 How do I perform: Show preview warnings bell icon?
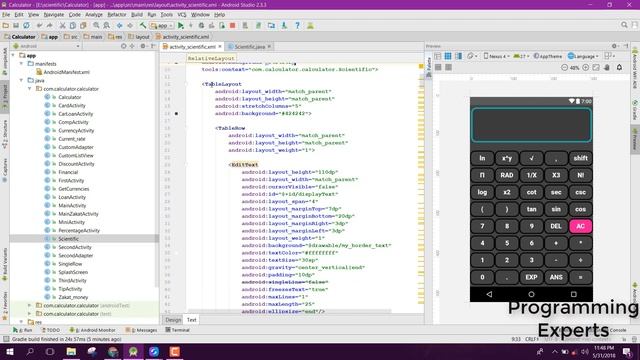[619, 67]
